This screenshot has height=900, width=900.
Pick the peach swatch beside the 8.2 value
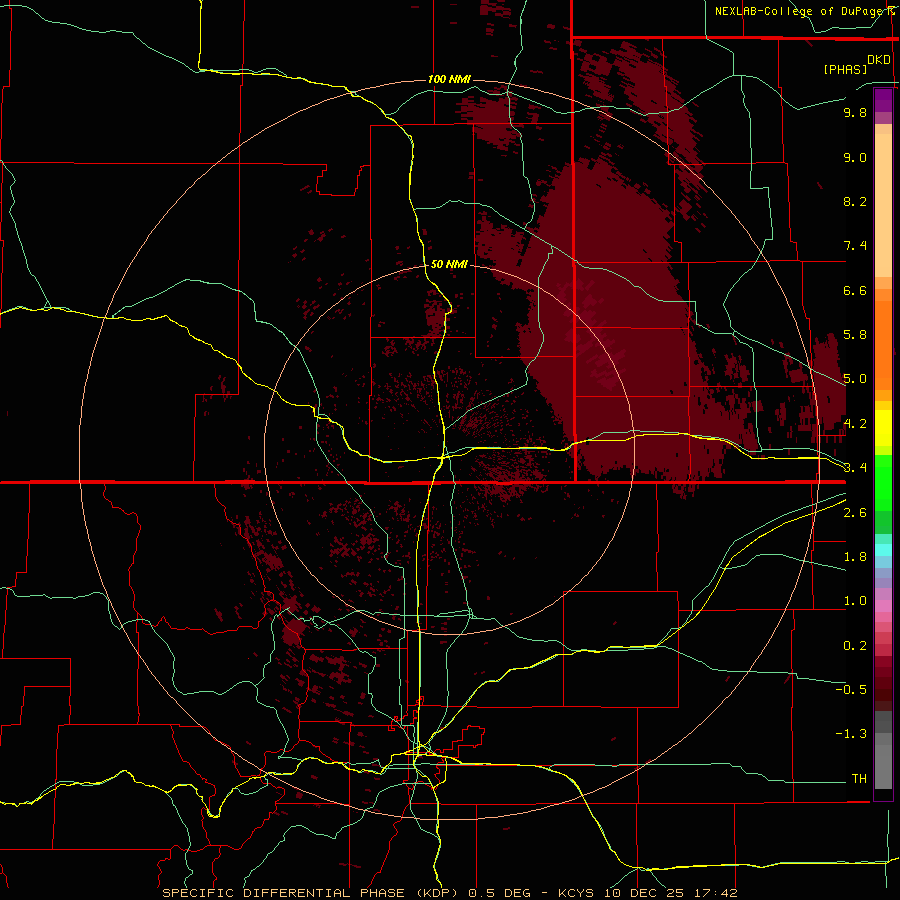pos(883,205)
